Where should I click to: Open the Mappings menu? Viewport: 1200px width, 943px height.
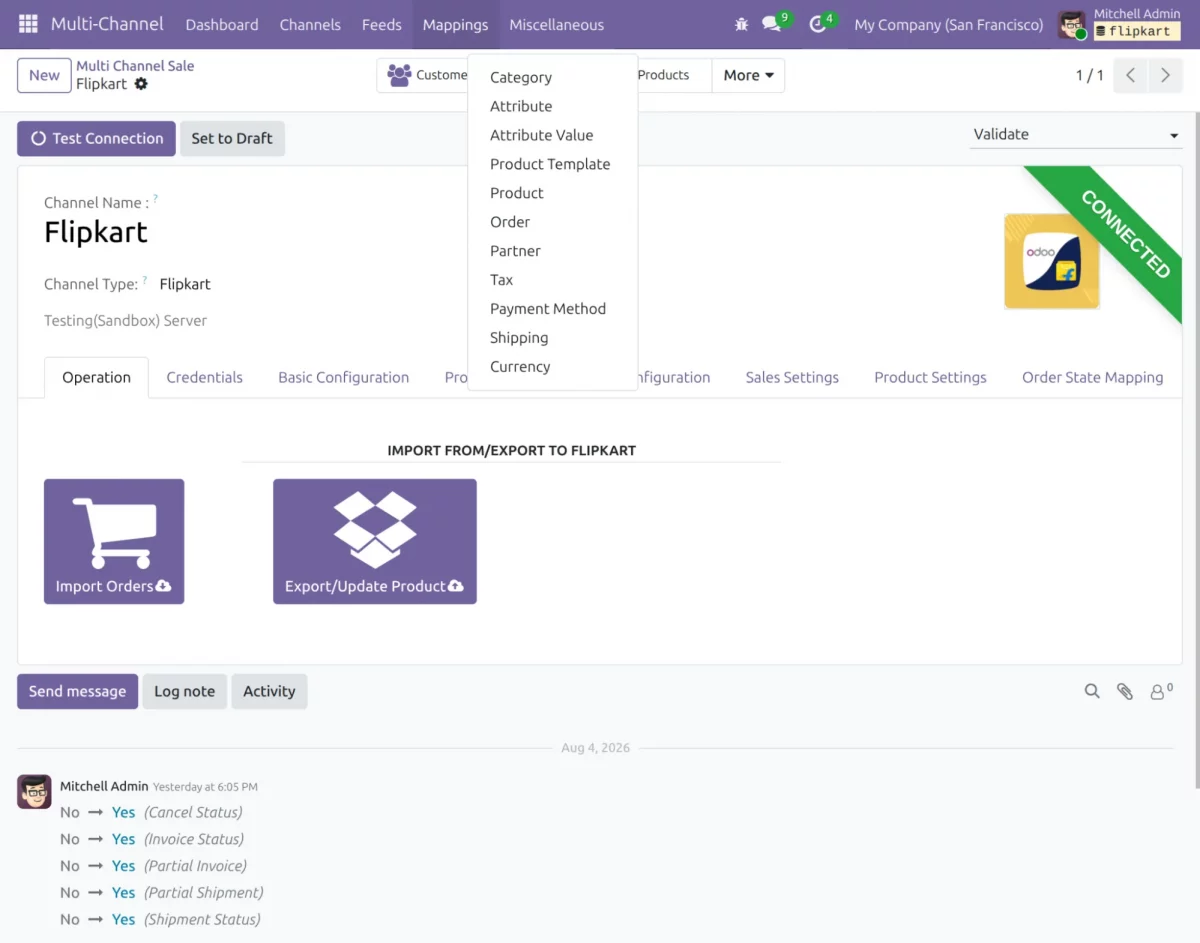point(455,24)
